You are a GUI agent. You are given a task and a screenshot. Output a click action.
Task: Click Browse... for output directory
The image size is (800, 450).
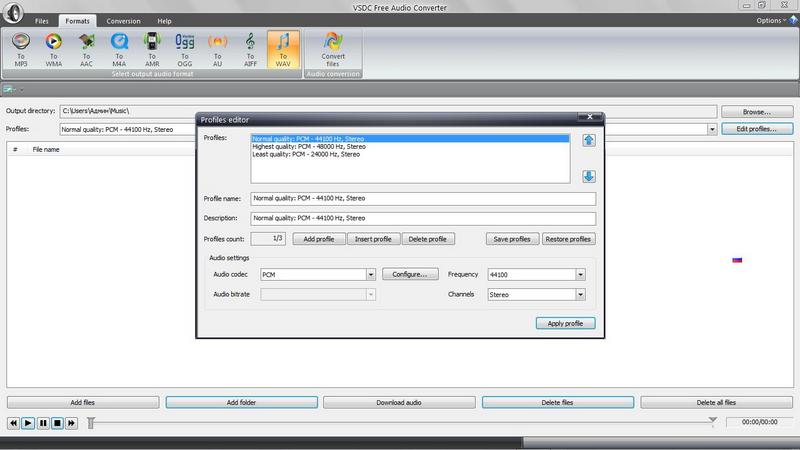pos(757,112)
